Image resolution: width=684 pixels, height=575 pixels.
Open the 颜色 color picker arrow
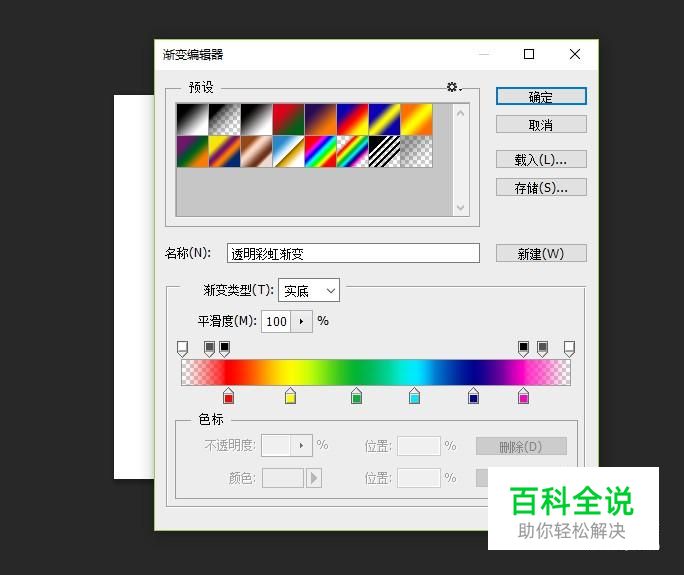[314, 478]
